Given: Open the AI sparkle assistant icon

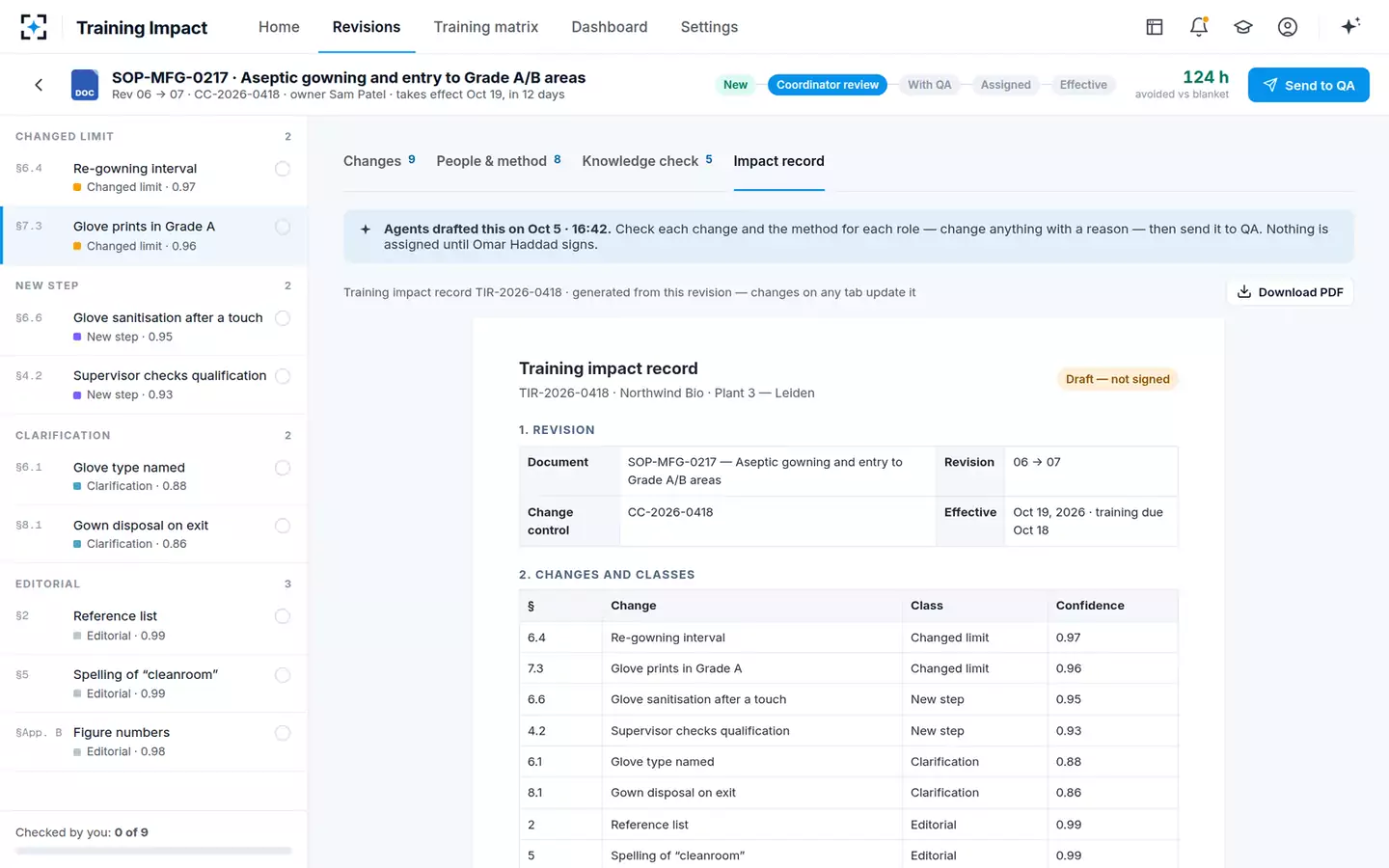Looking at the screenshot, I should tap(1350, 26).
